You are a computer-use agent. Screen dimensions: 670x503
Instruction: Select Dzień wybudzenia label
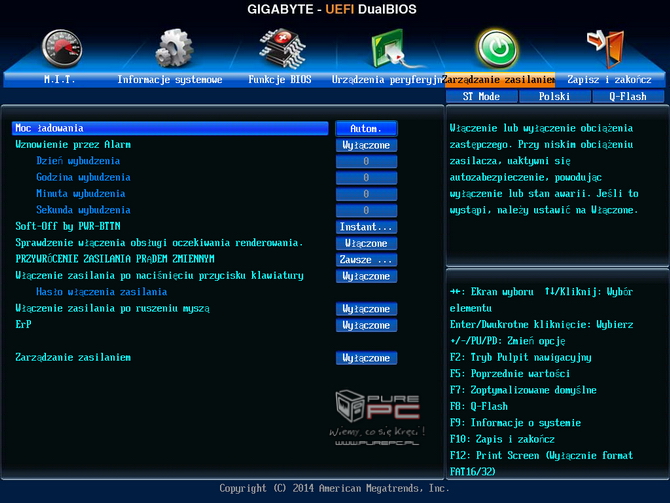78,161
